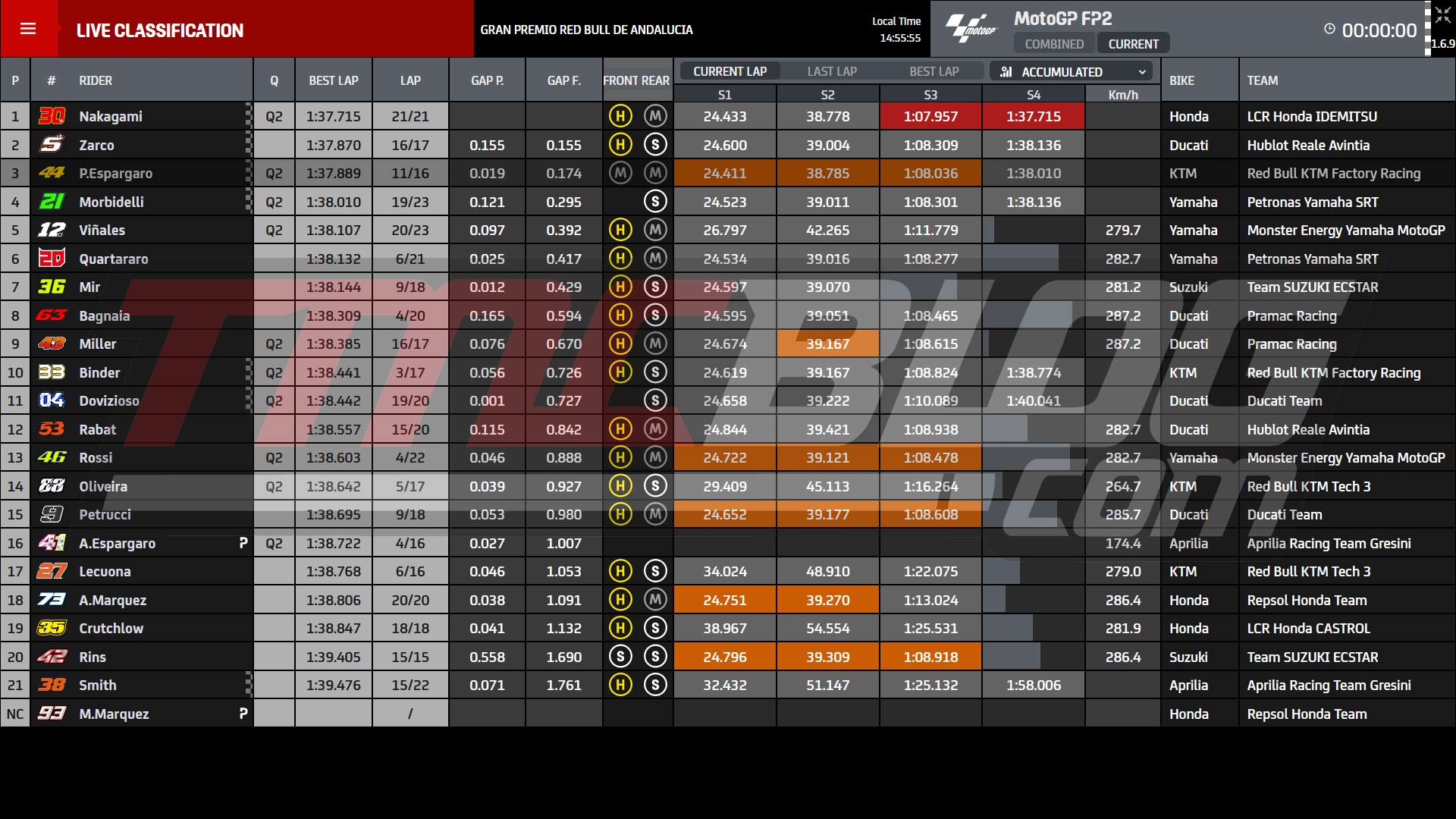Click the pit indicator P for M.Marquez
The height and width of the screenshot is (819, 1456).
[x=243, y=714]
